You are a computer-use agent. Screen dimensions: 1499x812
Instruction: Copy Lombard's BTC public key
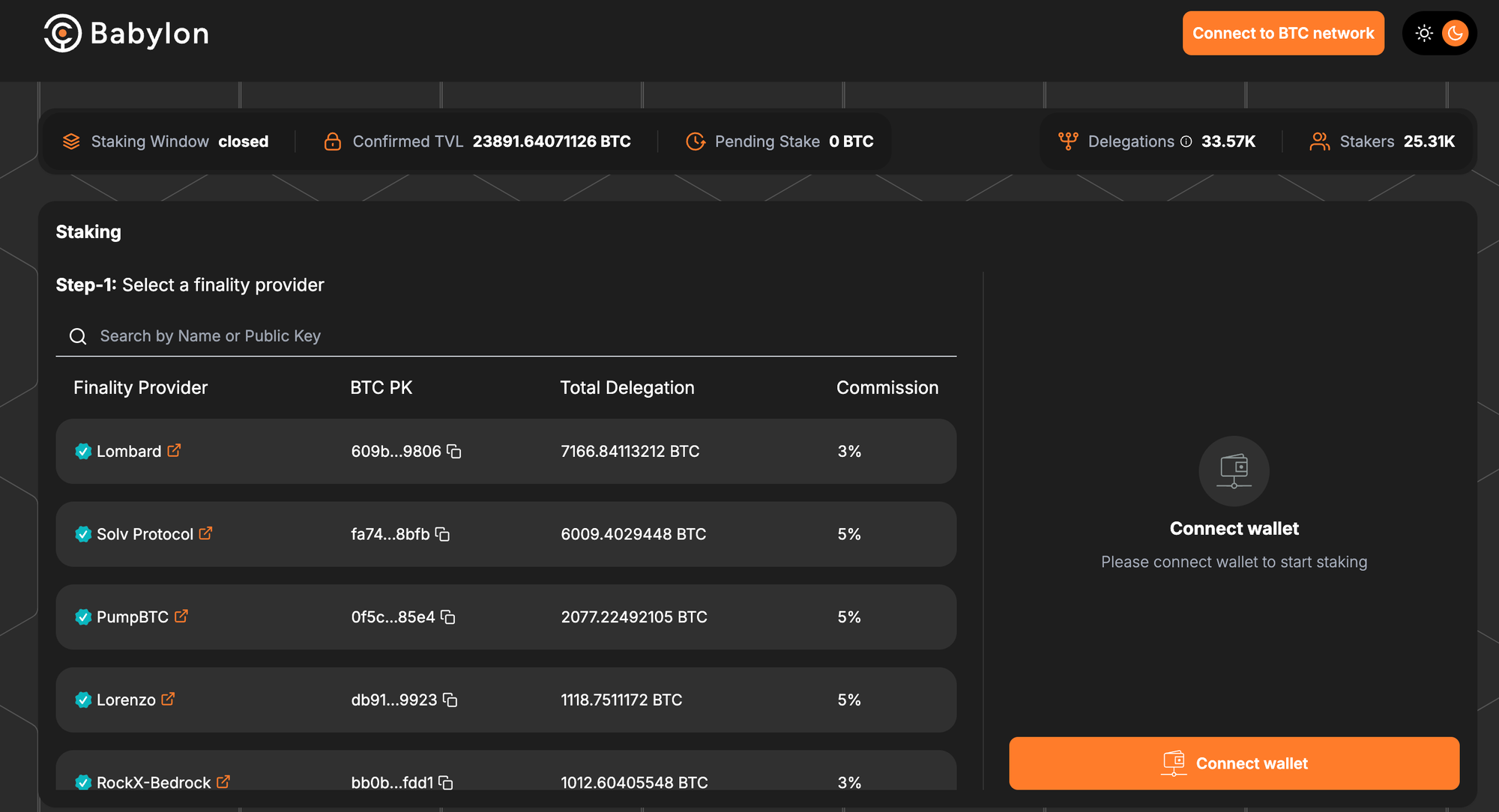click(x=454, y=451)
